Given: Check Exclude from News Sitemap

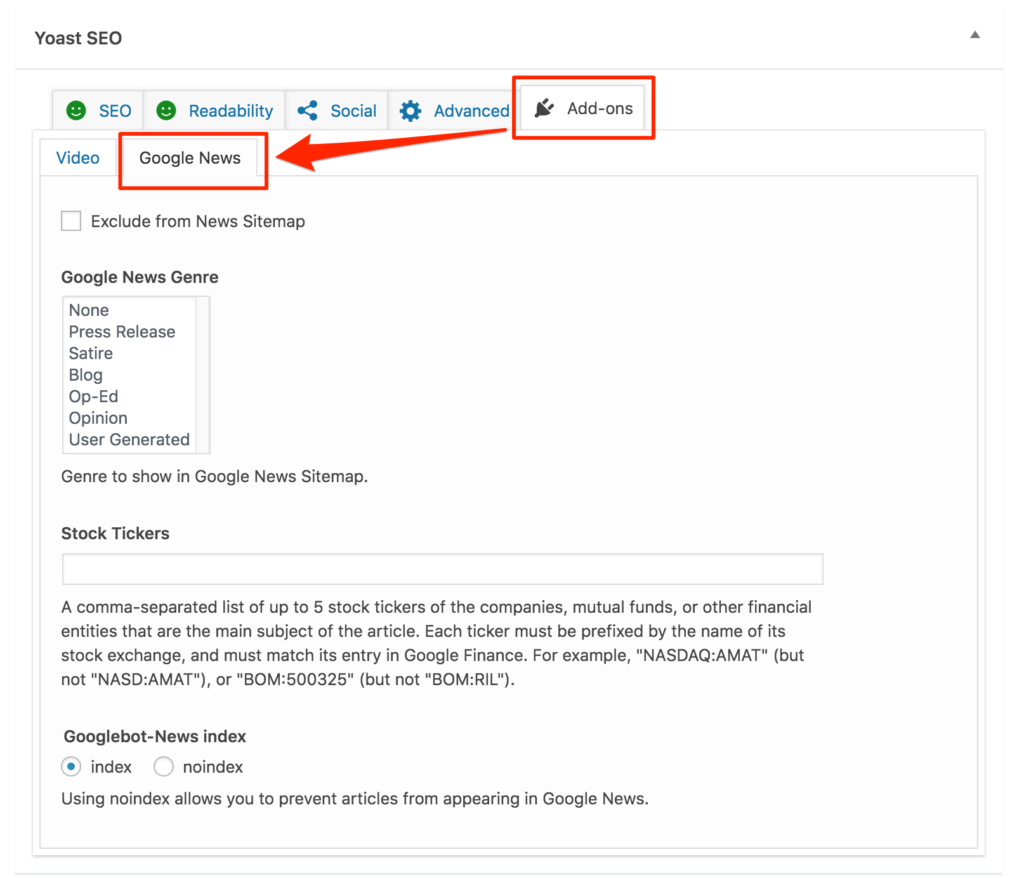Looking at the screenshot, I should tap(71, 221).
